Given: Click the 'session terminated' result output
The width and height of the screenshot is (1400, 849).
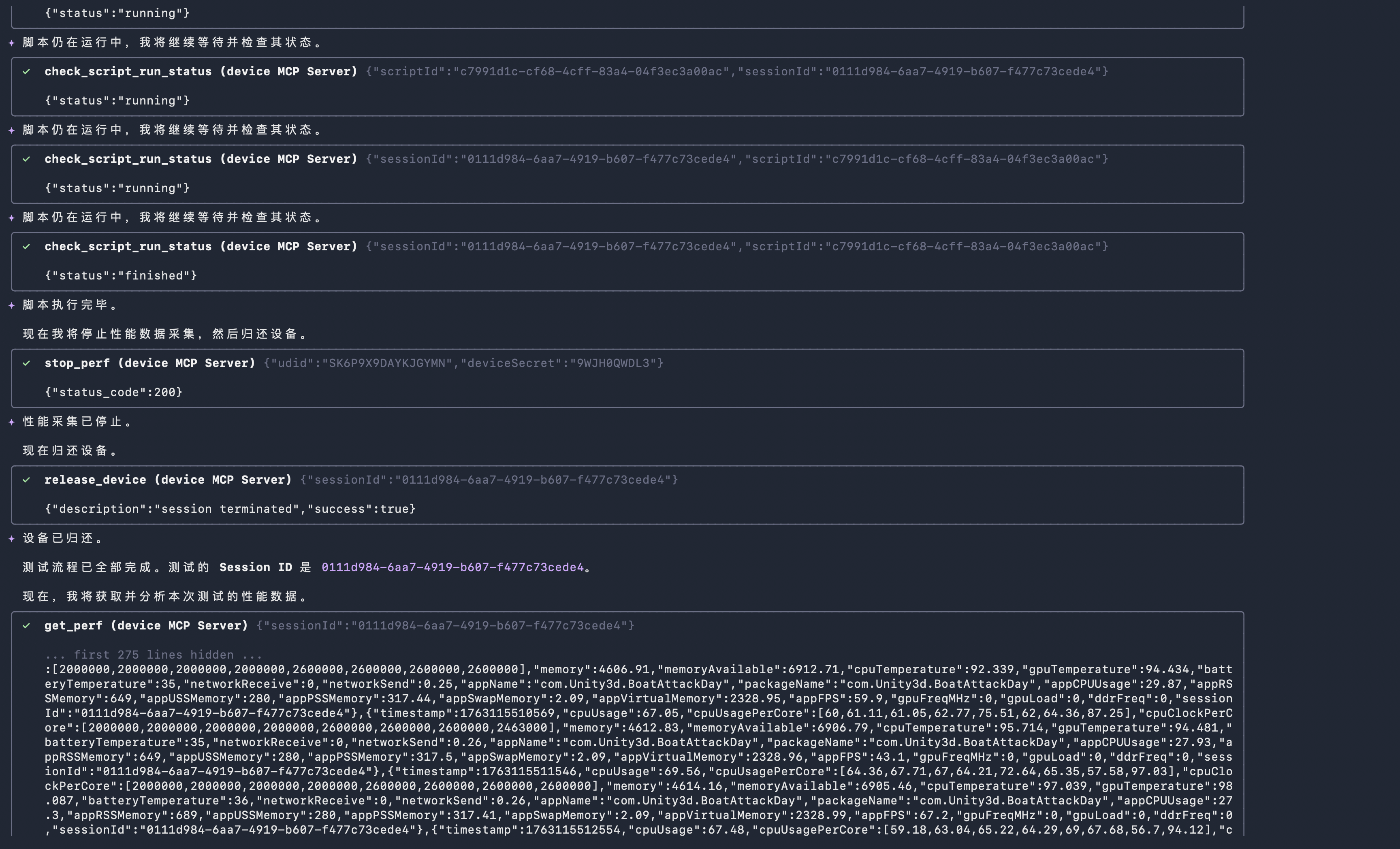Looking at the screenshot, I should pyautogui.click(x=230, y=509).
